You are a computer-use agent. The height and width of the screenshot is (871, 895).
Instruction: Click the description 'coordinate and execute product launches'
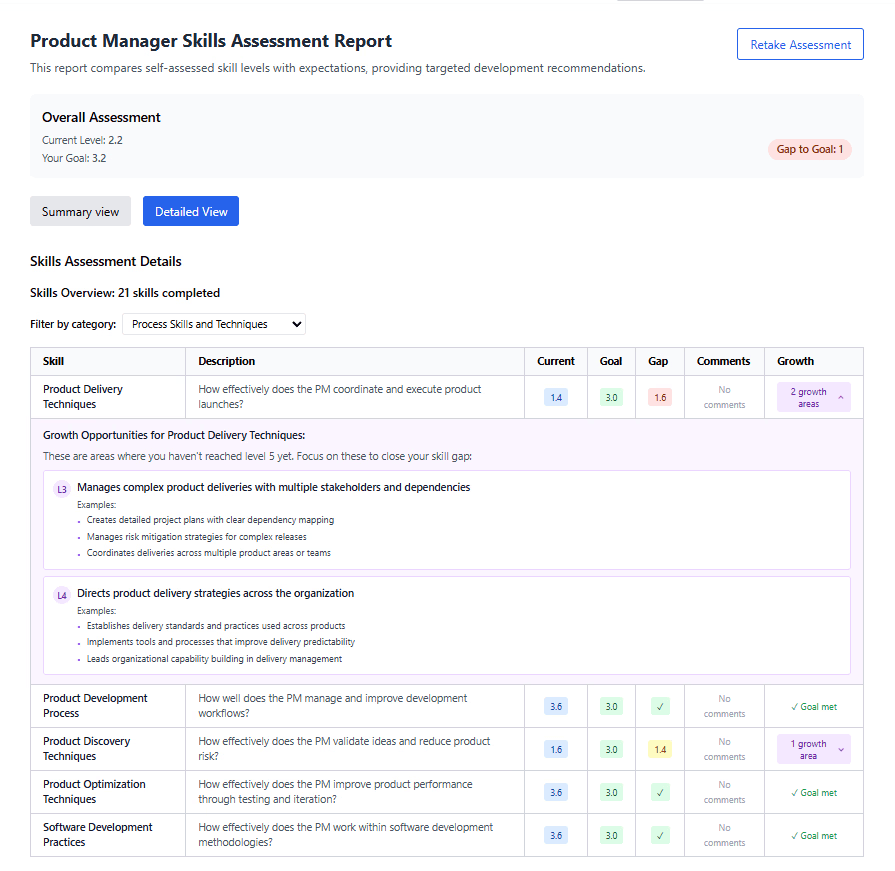click(x=340, y=396)
